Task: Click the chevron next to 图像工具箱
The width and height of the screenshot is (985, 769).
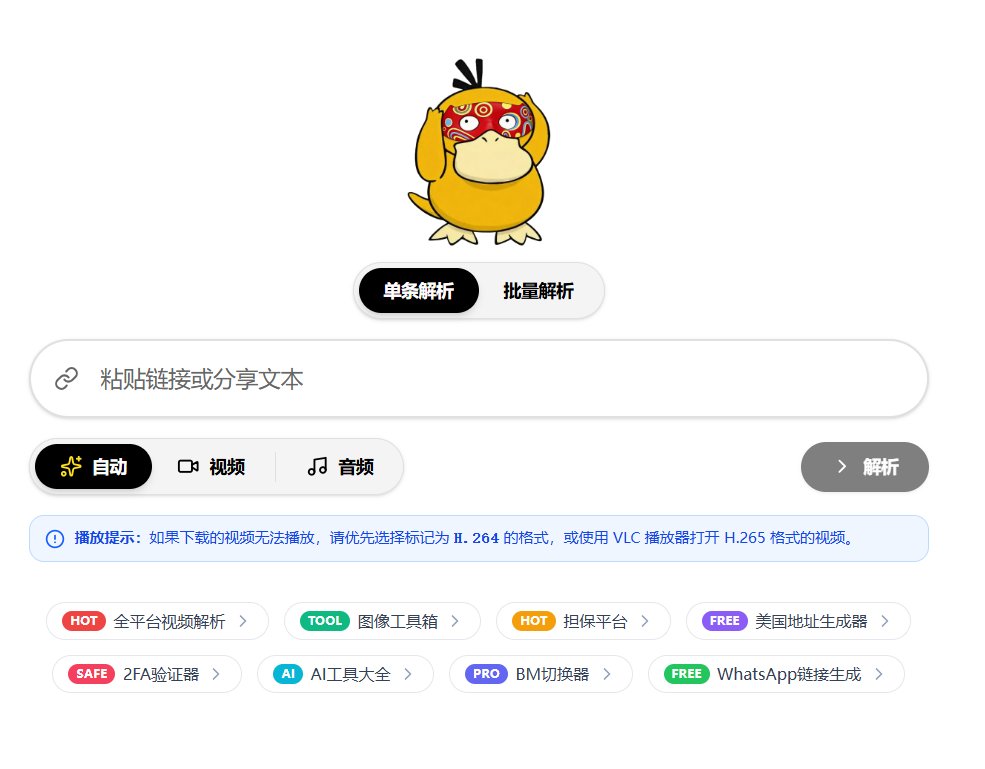Action: (x=455, y=621)
